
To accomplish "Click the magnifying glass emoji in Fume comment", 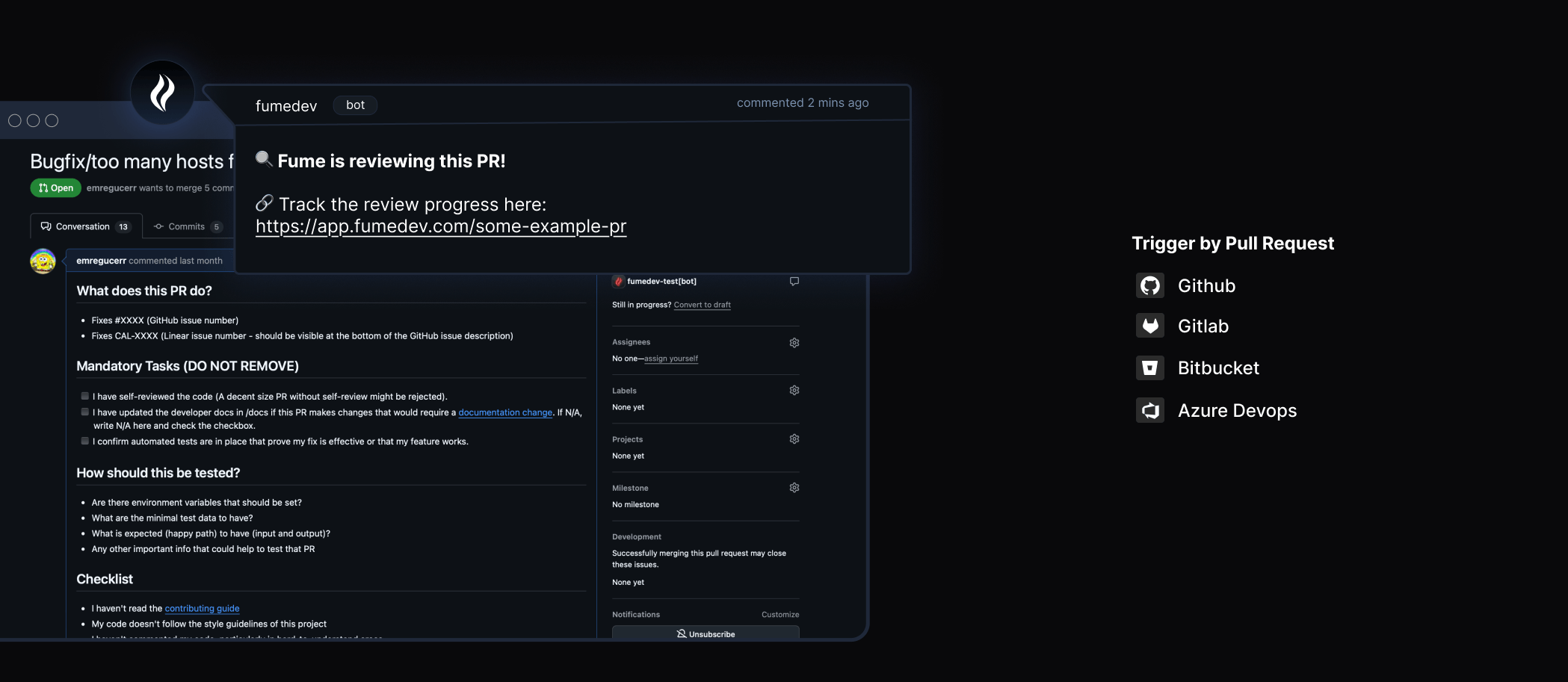I will (x=264, y=159).
